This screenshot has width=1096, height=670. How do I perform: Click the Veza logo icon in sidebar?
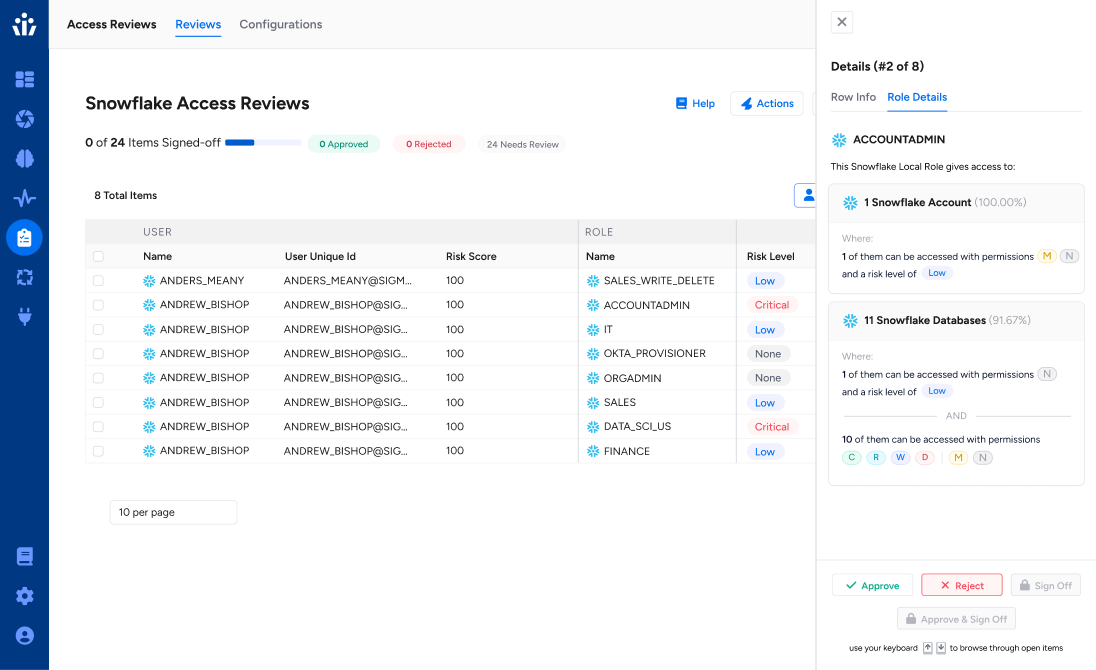[24, 24]
